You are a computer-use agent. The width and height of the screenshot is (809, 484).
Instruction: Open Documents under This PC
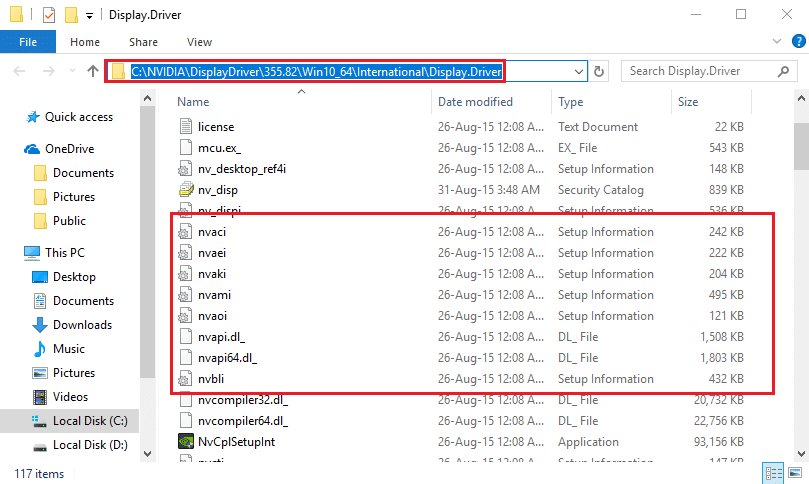pyautogui.click(x=83, y=301)
